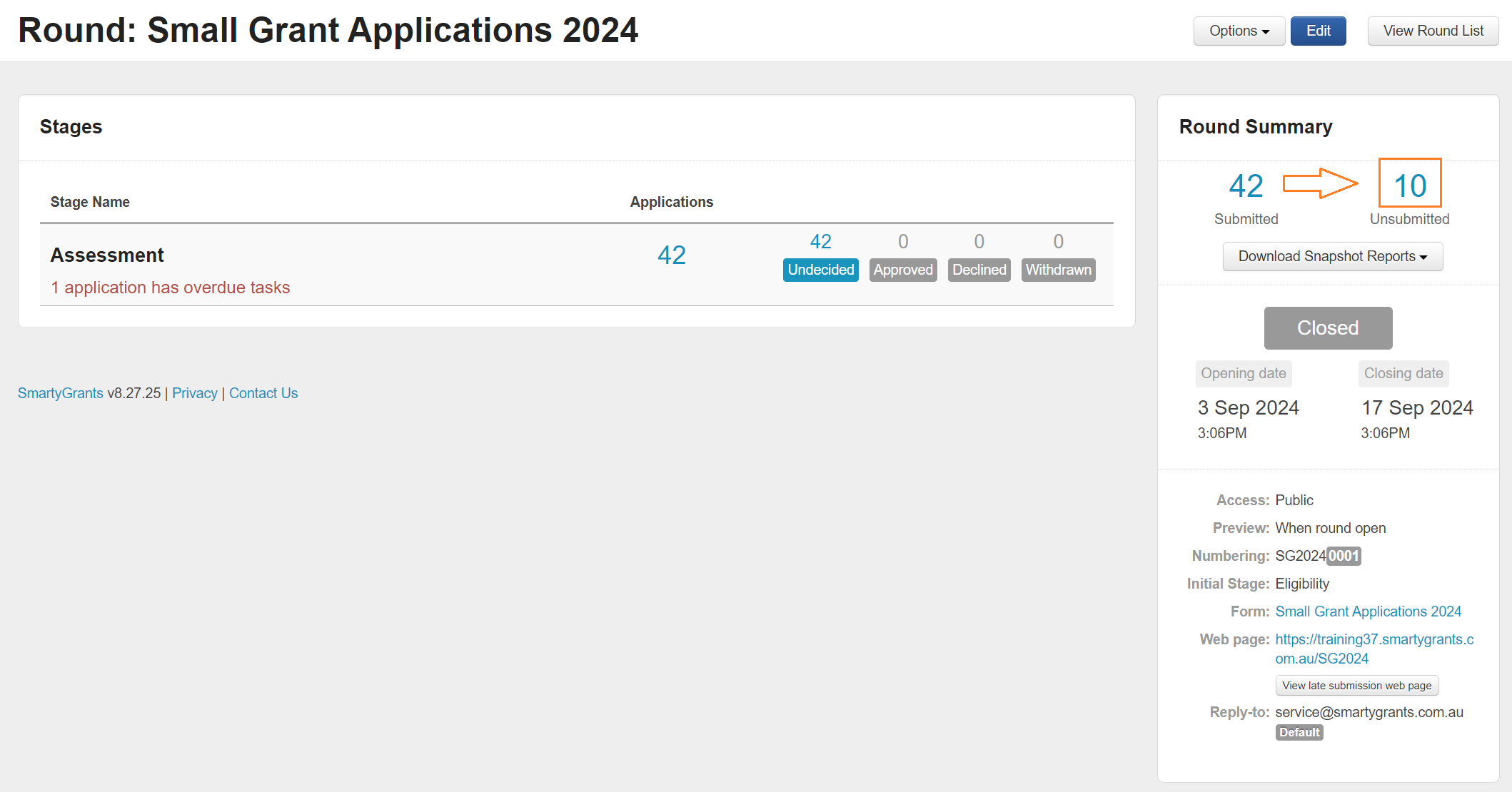Open the 42 Submitted applications count
The image size is (1512, 792).
pos(1246,186)
